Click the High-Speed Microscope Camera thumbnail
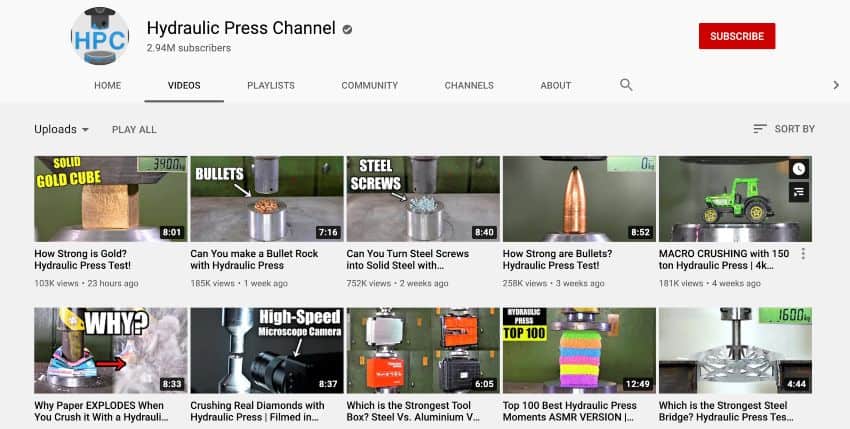The height and width of the screenshot is (429, 850). (267, 350)
